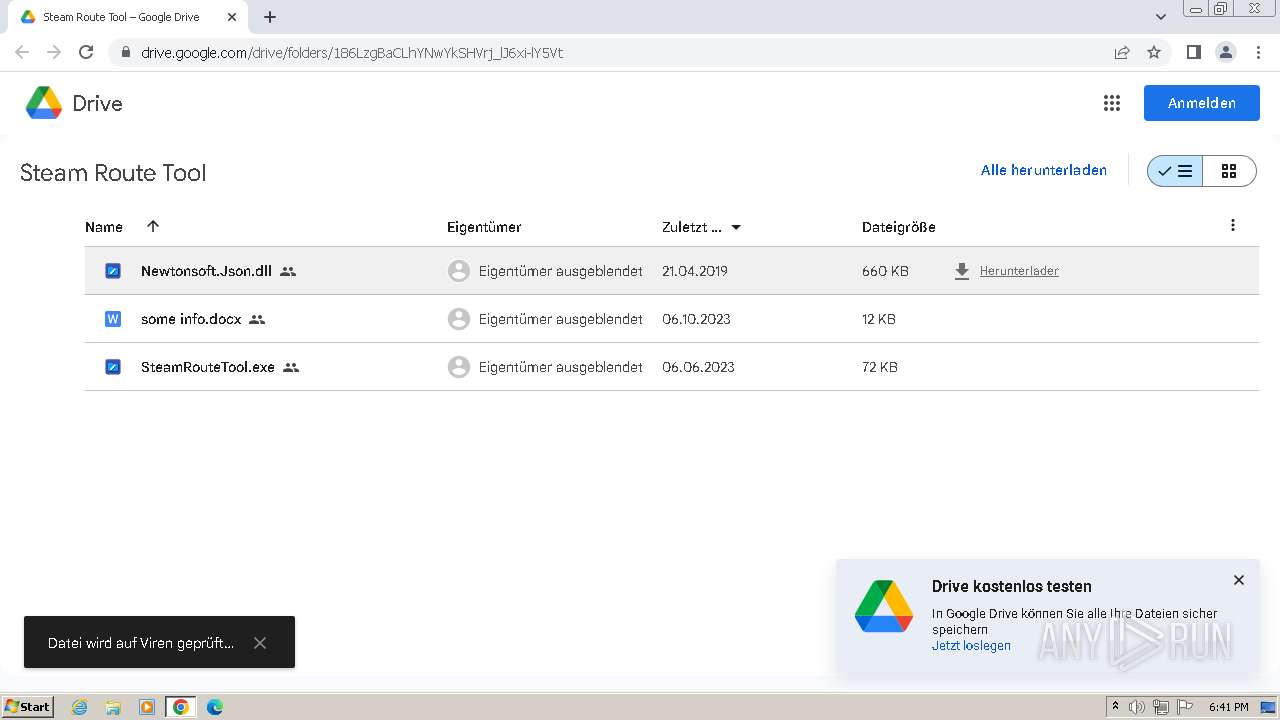Viewport: 1280px width, 720px height.
Task: Click the date 06.10.2023
Action: click(x=696, y=319)
